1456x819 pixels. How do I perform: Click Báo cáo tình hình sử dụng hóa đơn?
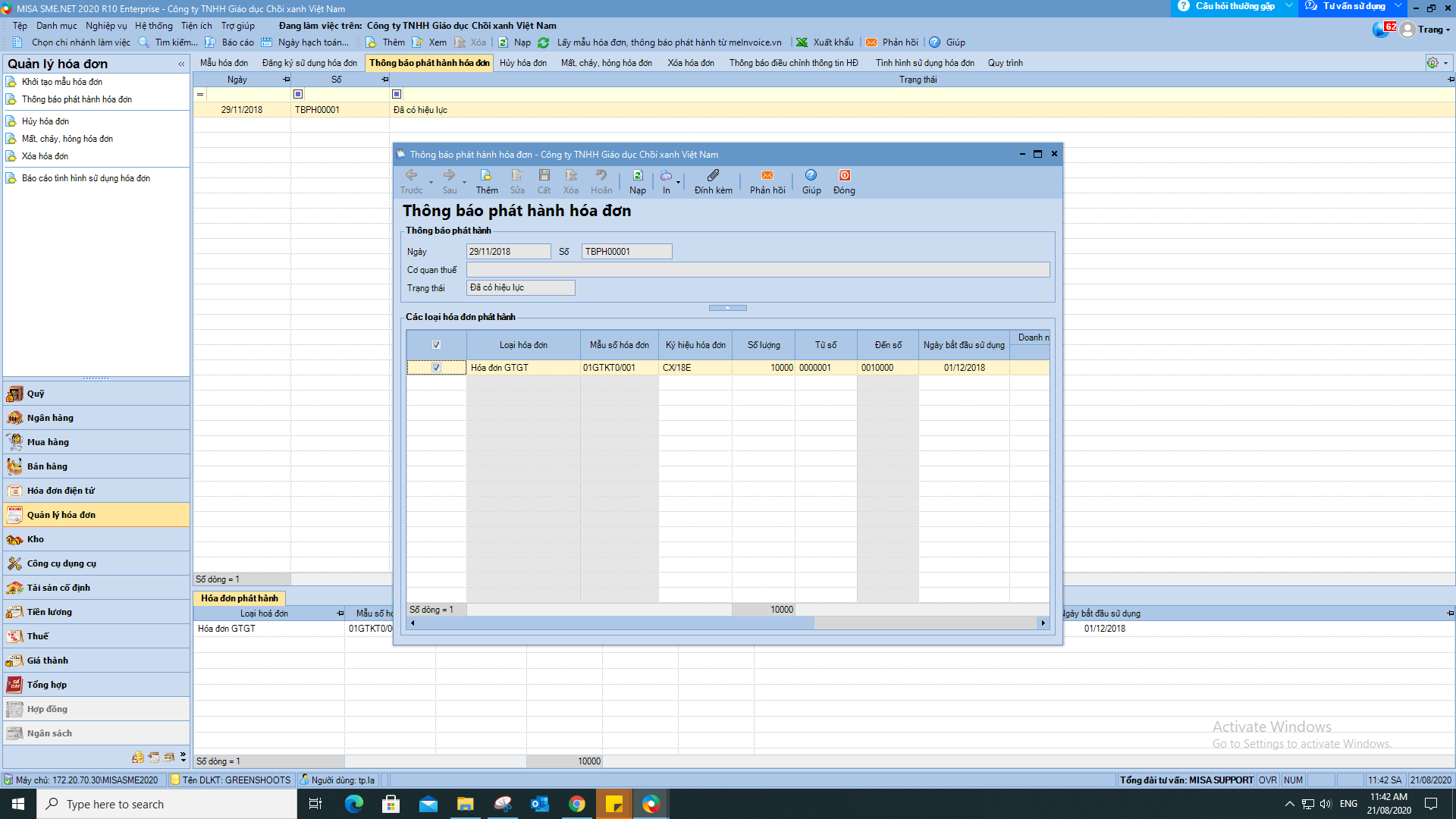coord(86,178)
